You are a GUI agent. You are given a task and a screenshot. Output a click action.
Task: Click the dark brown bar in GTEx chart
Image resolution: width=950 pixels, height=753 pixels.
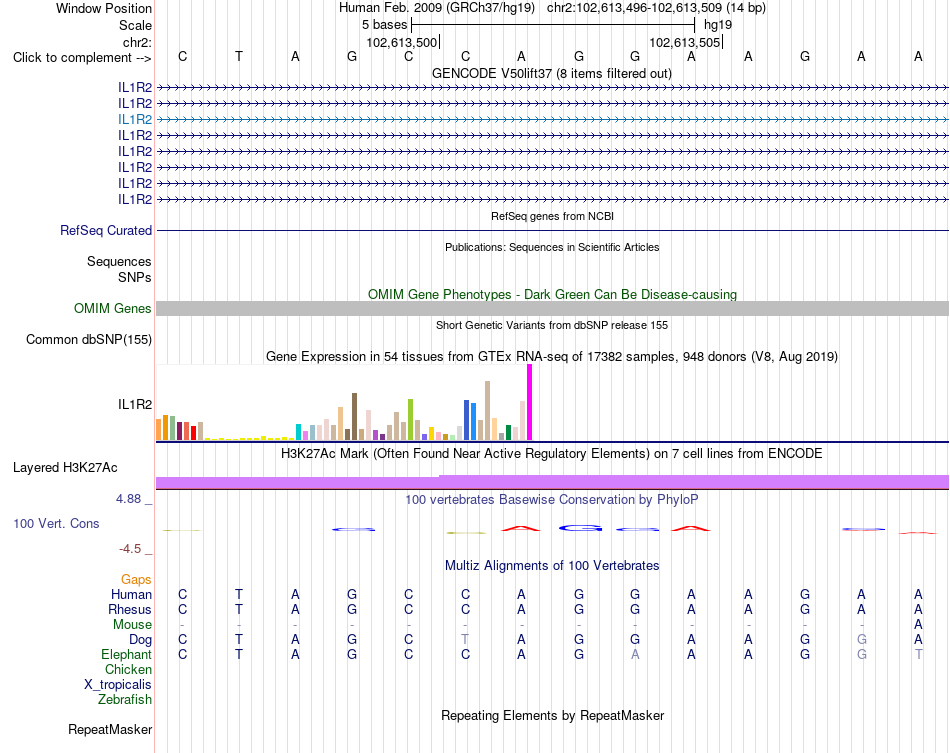click(x=354, y=416)
